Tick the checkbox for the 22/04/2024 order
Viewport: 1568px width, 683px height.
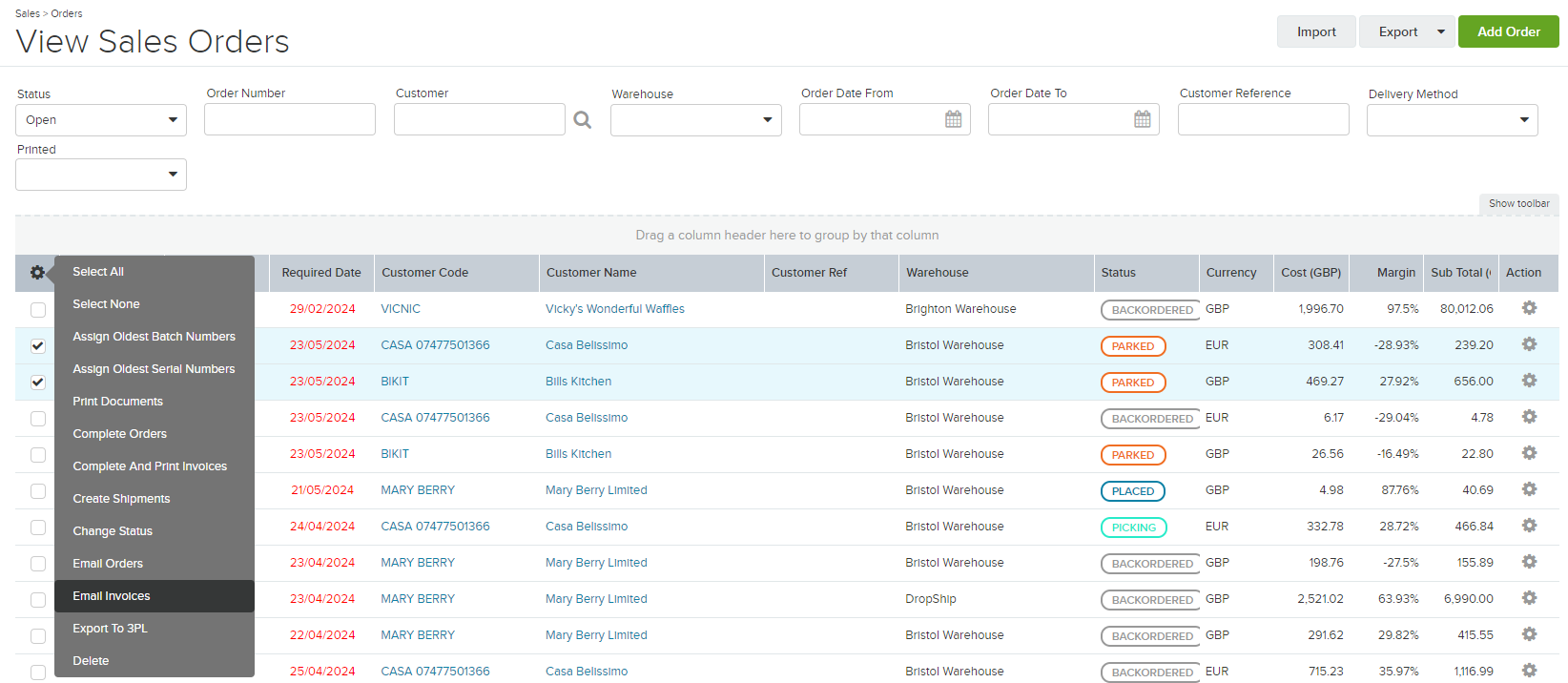38,636
